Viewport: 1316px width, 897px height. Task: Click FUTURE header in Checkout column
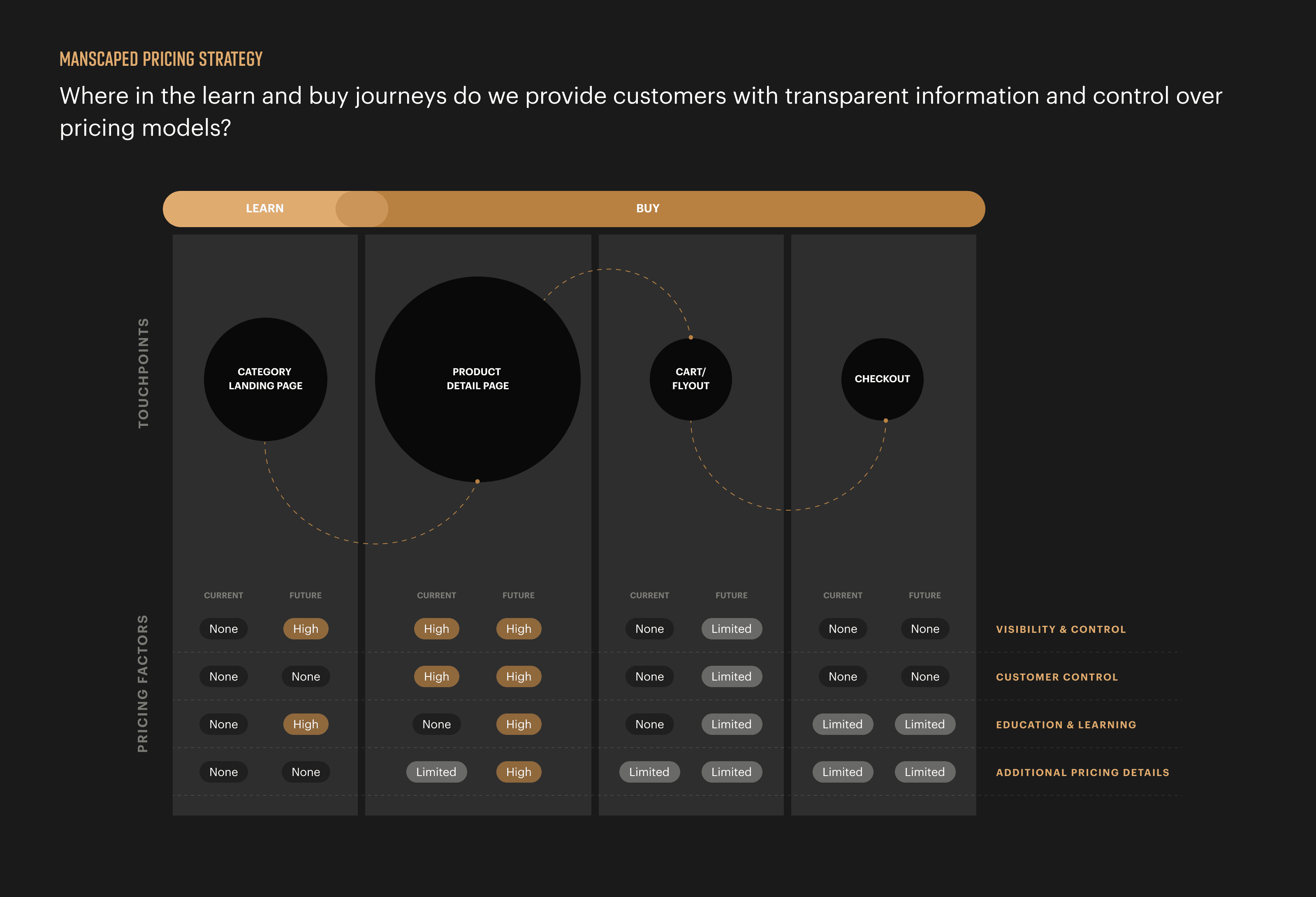925,595
